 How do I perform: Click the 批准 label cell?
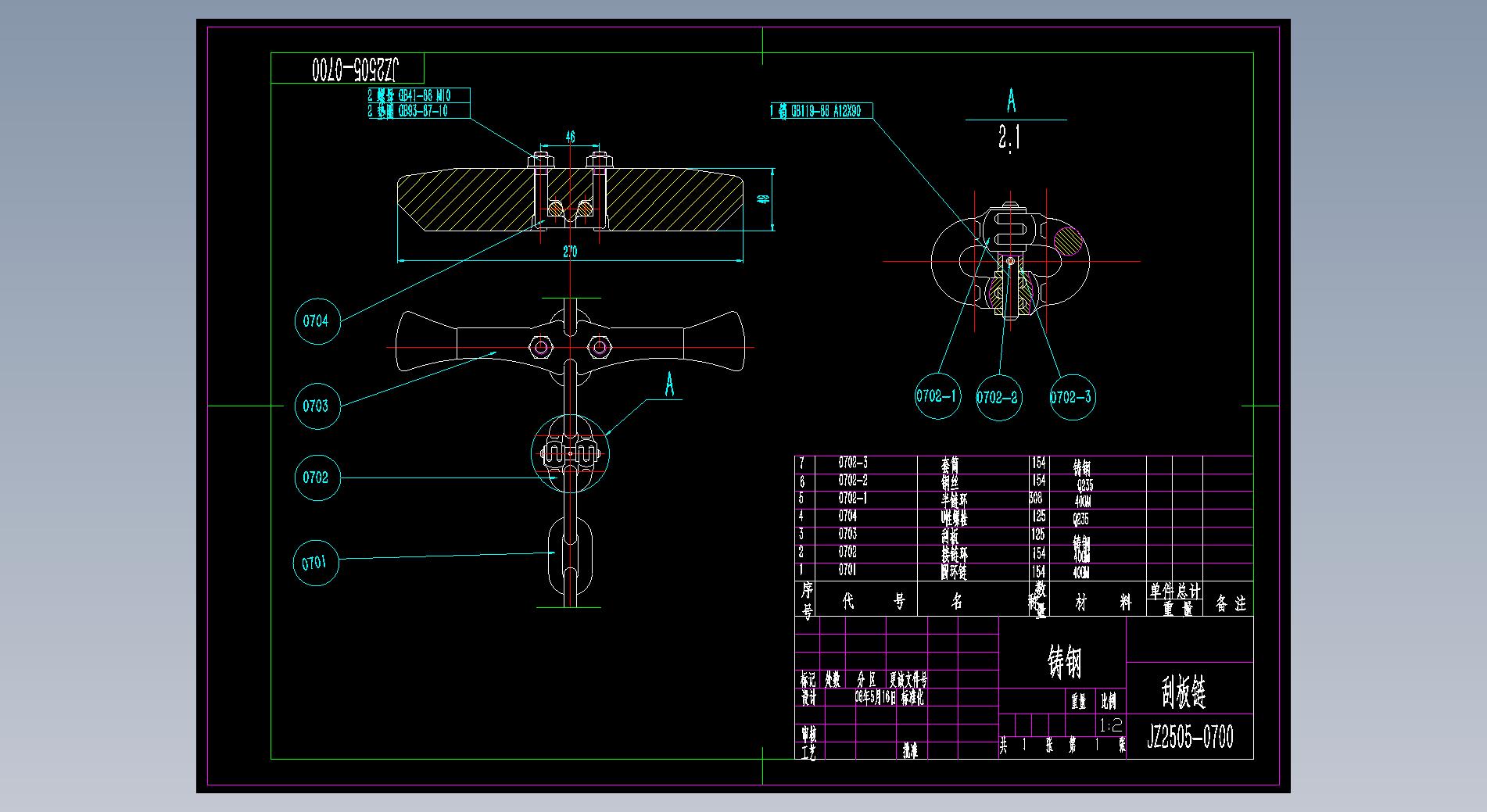coord(911,751)
